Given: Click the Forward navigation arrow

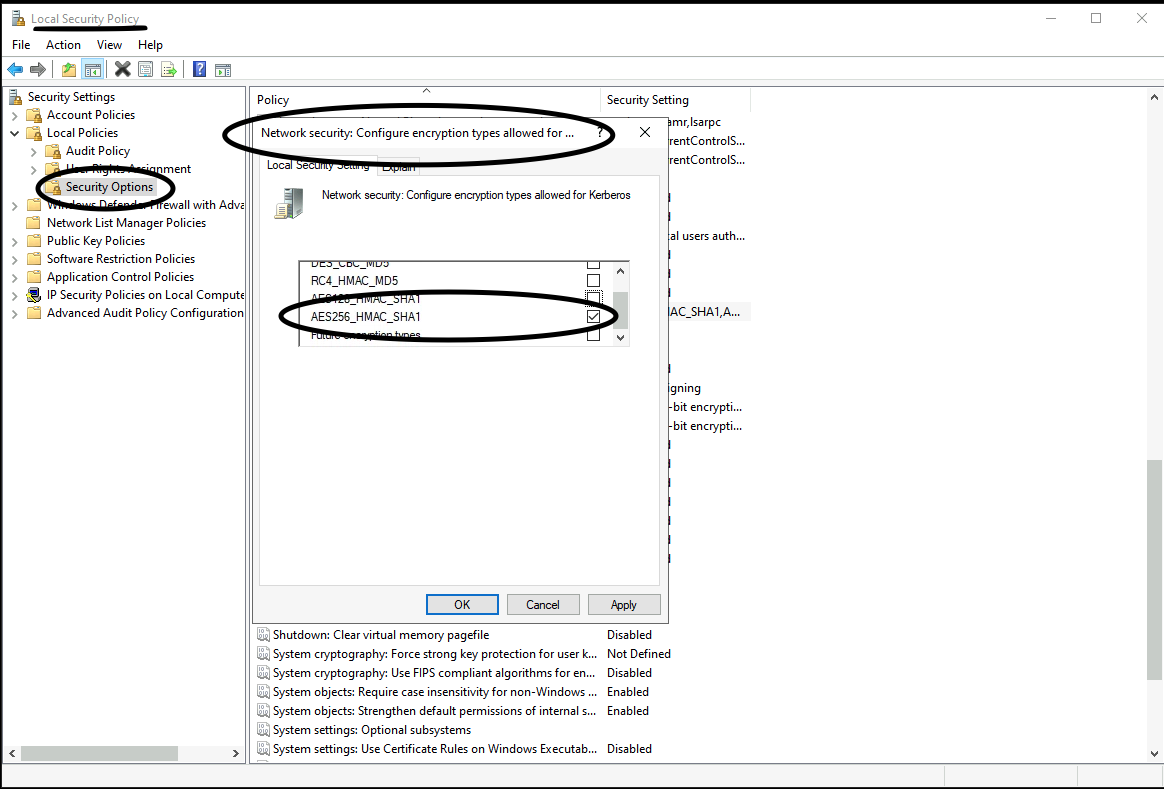Looking at the screenshot, I should point(38,69).
